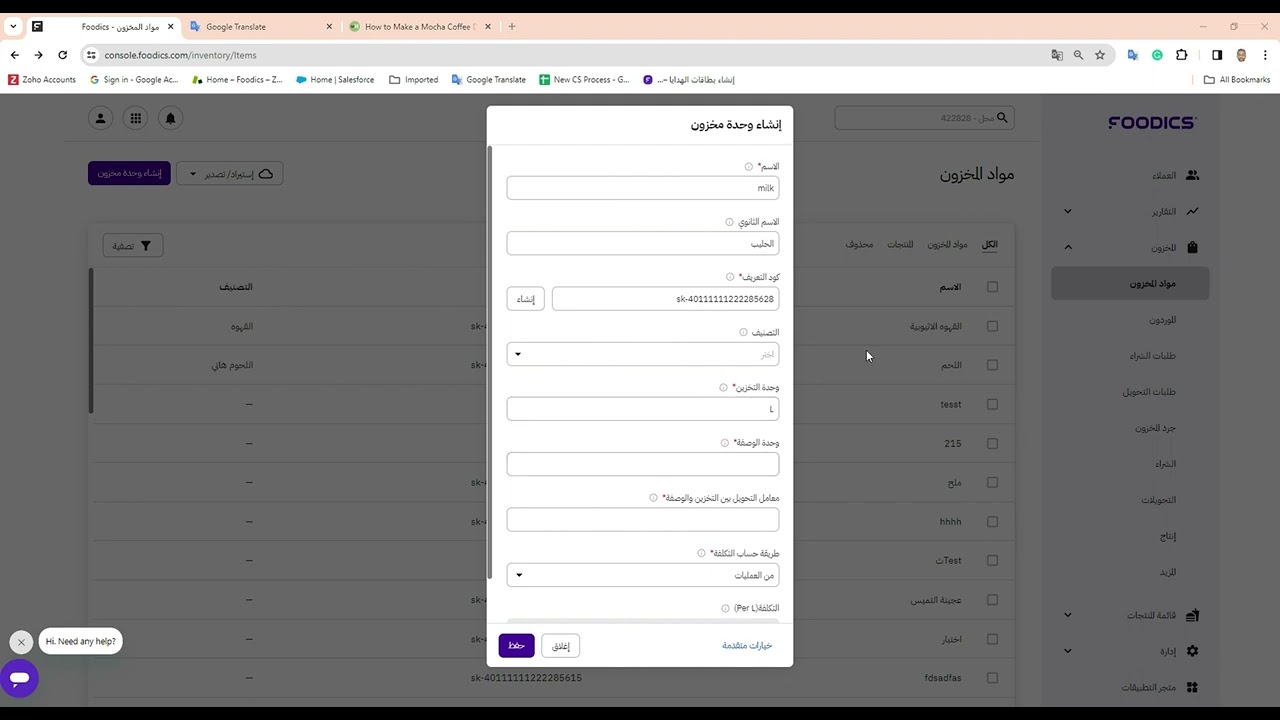Open the notifications bell icon
1280x720 pixels.
(170, 118)
